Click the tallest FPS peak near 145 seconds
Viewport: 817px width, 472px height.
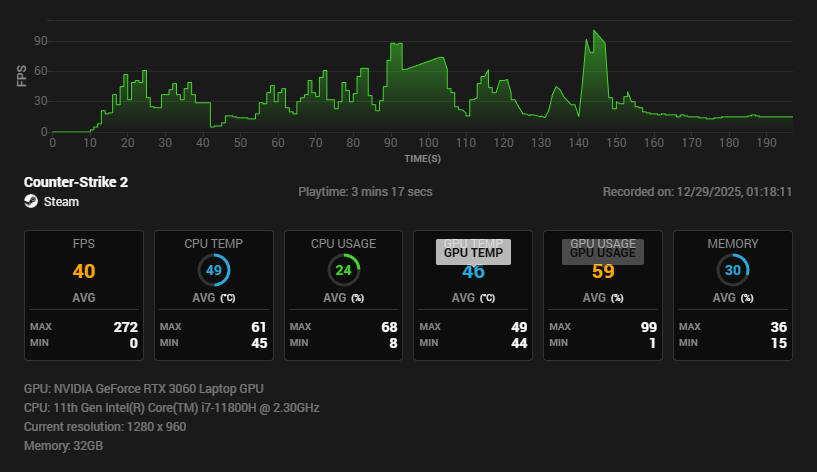coord(595,32)
